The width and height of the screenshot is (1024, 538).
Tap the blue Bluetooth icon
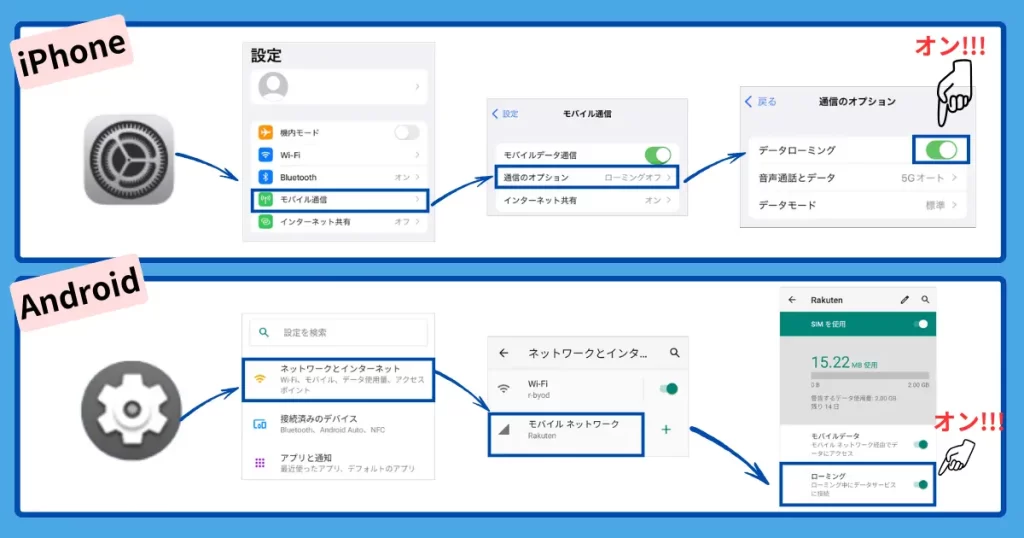coord(266,177)
